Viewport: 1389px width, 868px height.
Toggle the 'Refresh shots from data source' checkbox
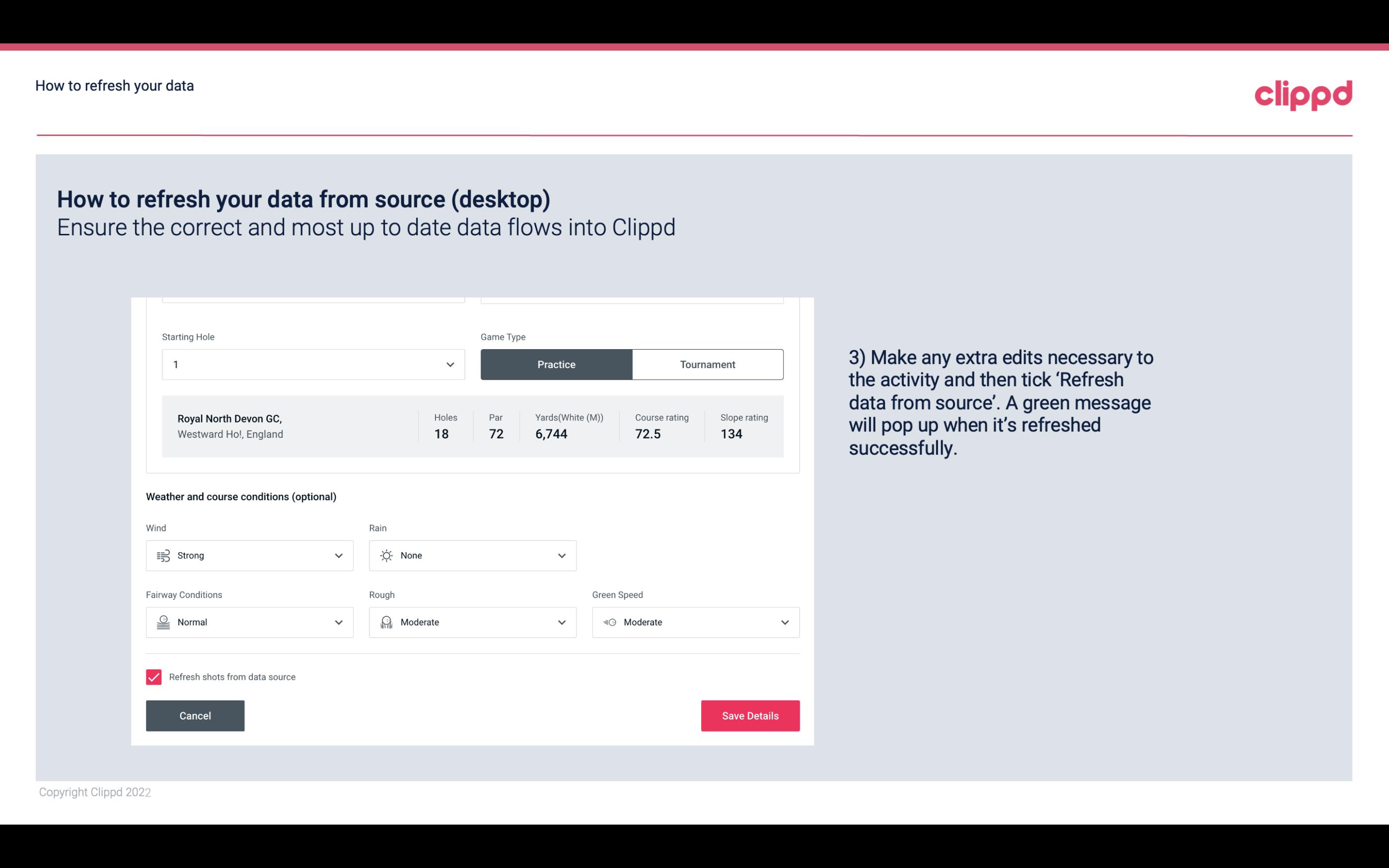click(153, 677)
